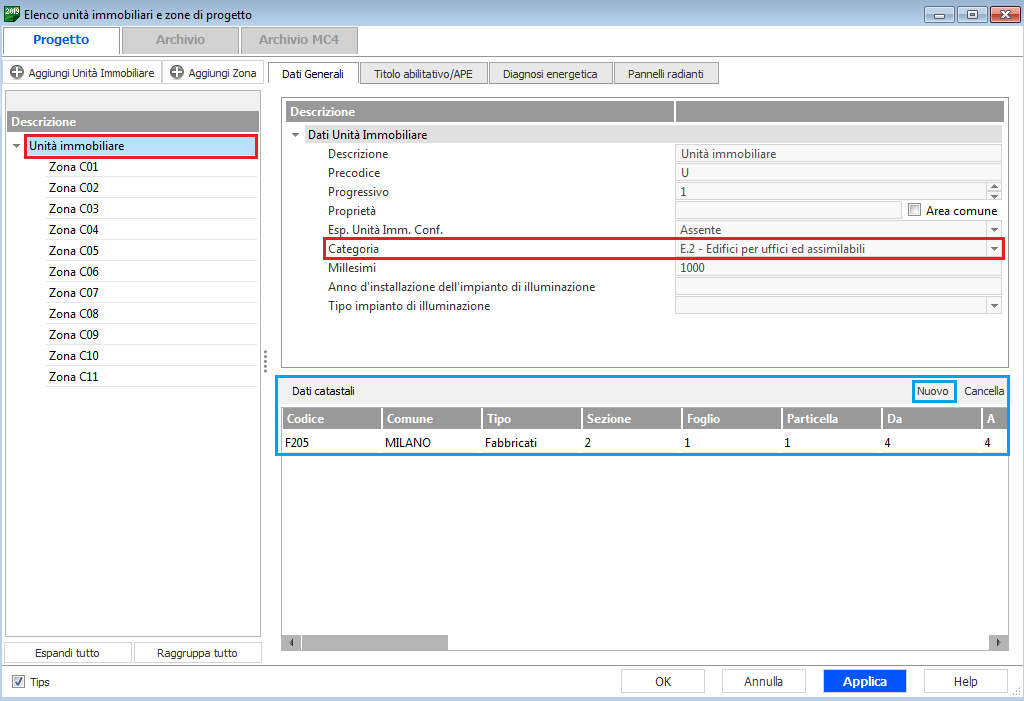The image size is (1024, 701).
Task: Click the plus icon for Aggiungi Unità Immobiliare
Action: [x=17, y=73]
